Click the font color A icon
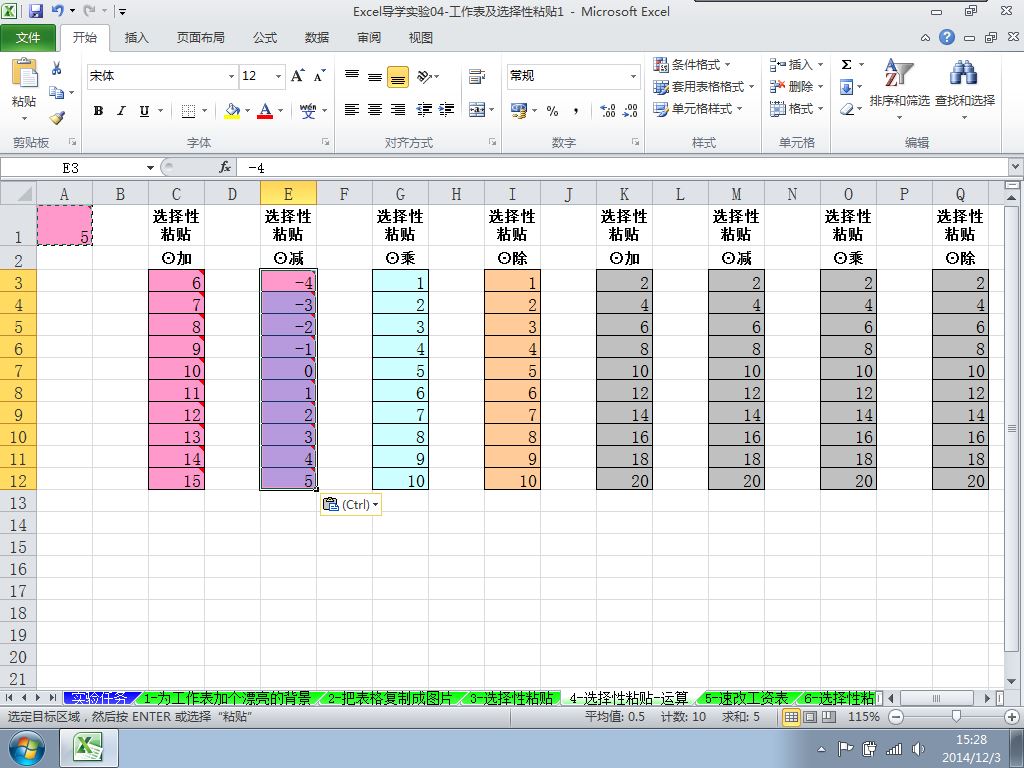The width and height of the screenshot is (1024, 768). [264, 111]
